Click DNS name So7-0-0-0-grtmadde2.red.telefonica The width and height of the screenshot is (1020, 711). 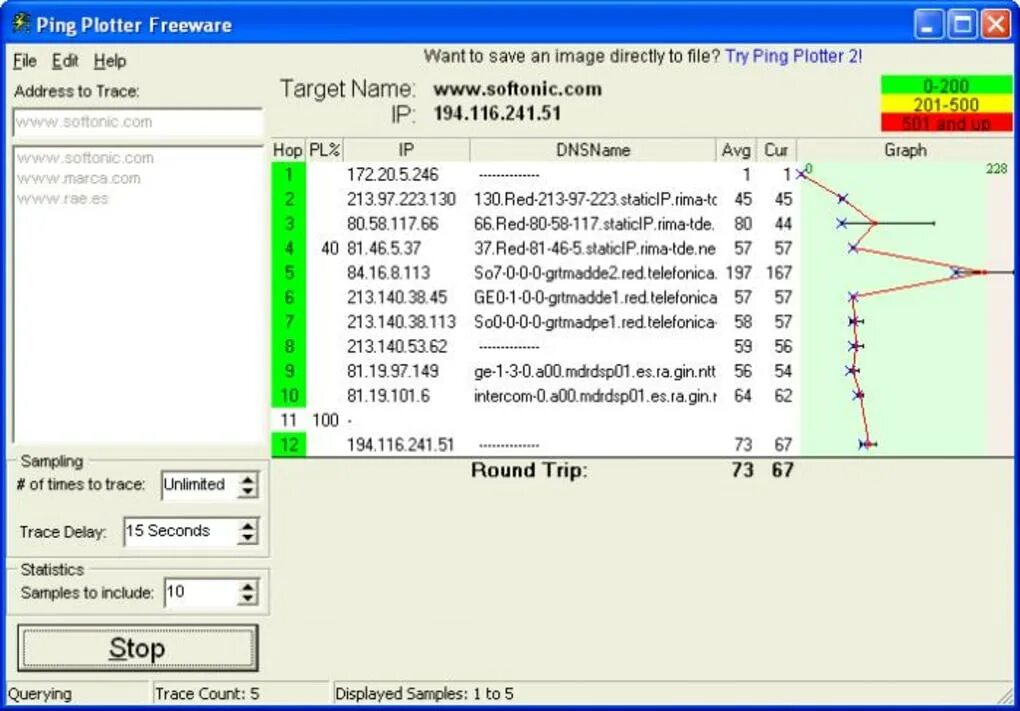point(595,273)
